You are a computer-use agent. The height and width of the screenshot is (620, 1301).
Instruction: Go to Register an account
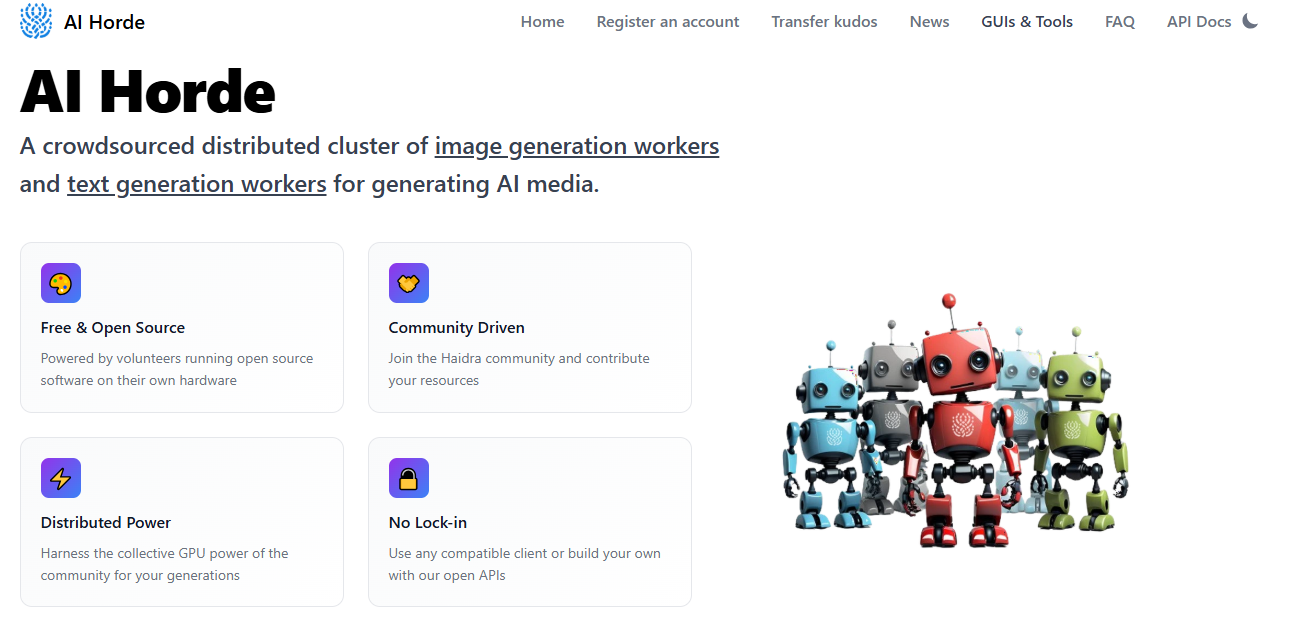668,22
